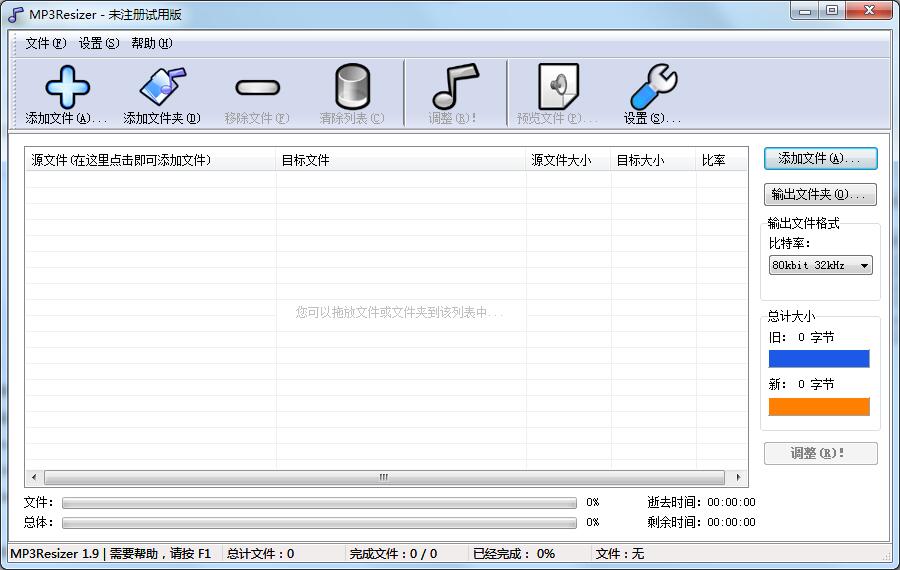Click the blue plus 添加文件 toolbar icon
The height and width of the screenshot is (570, 900).
67,88
